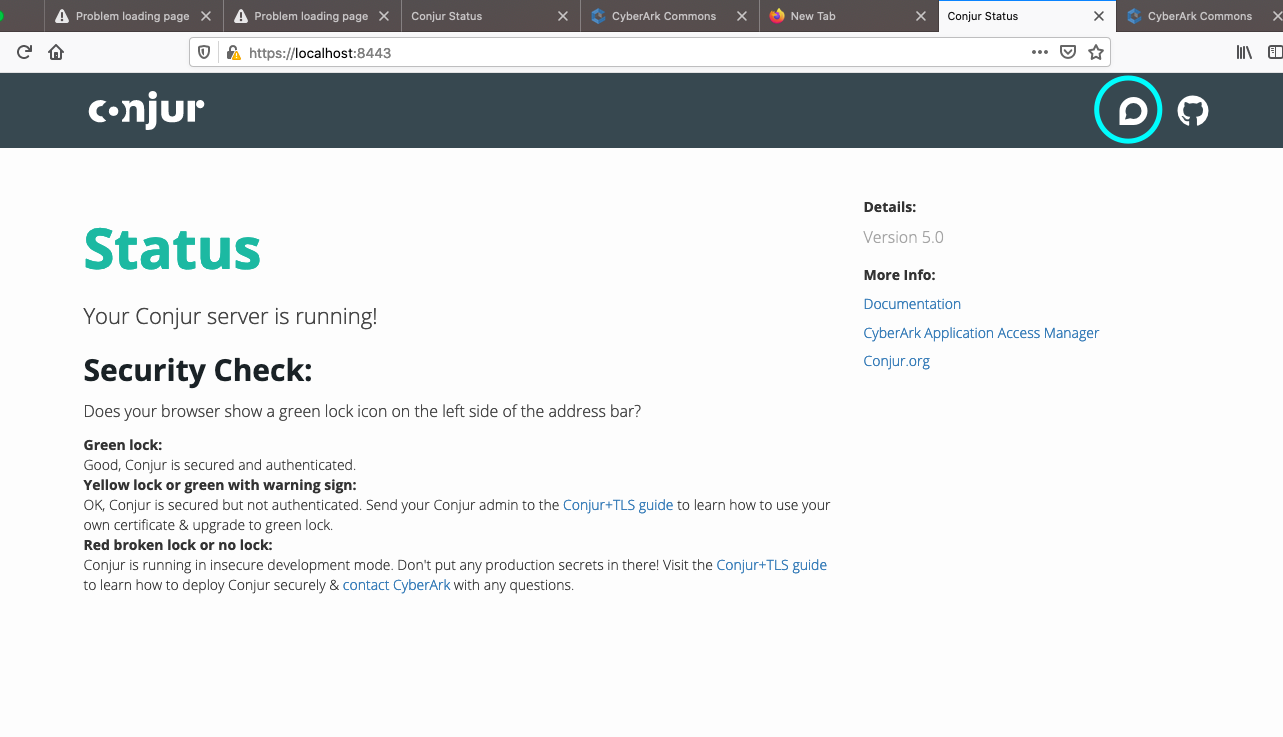Image resolution: width=1283 pixels, height=737 pixels.
Task: Follow the contact CyberArk link
Action: click(x=396, y=585)
